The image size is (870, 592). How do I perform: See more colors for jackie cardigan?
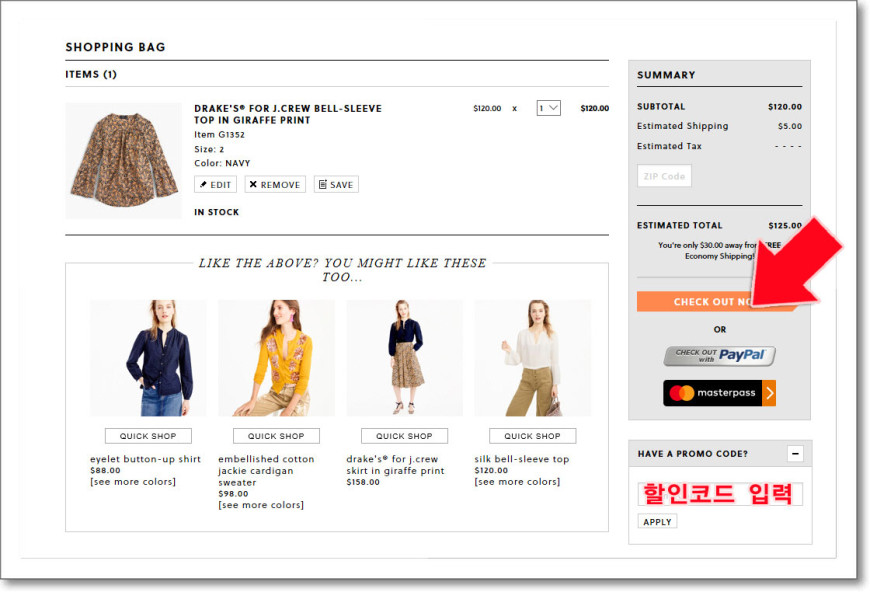(x=261, y=505)
